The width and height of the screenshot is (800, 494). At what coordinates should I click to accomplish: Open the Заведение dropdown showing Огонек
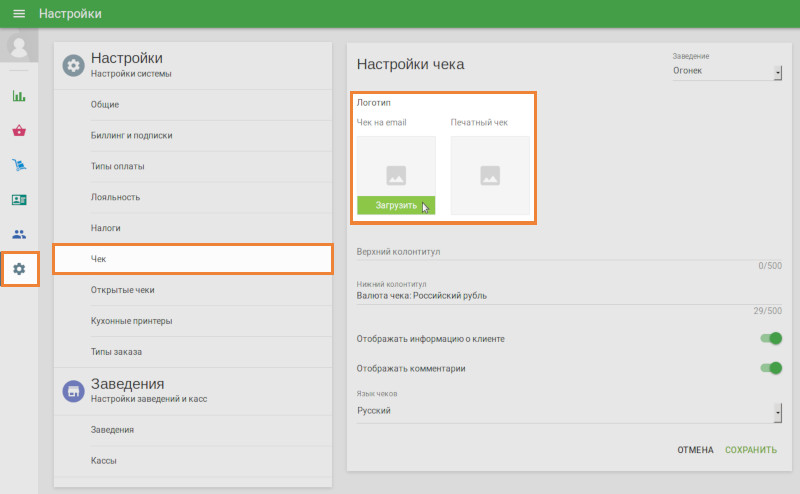727,71
